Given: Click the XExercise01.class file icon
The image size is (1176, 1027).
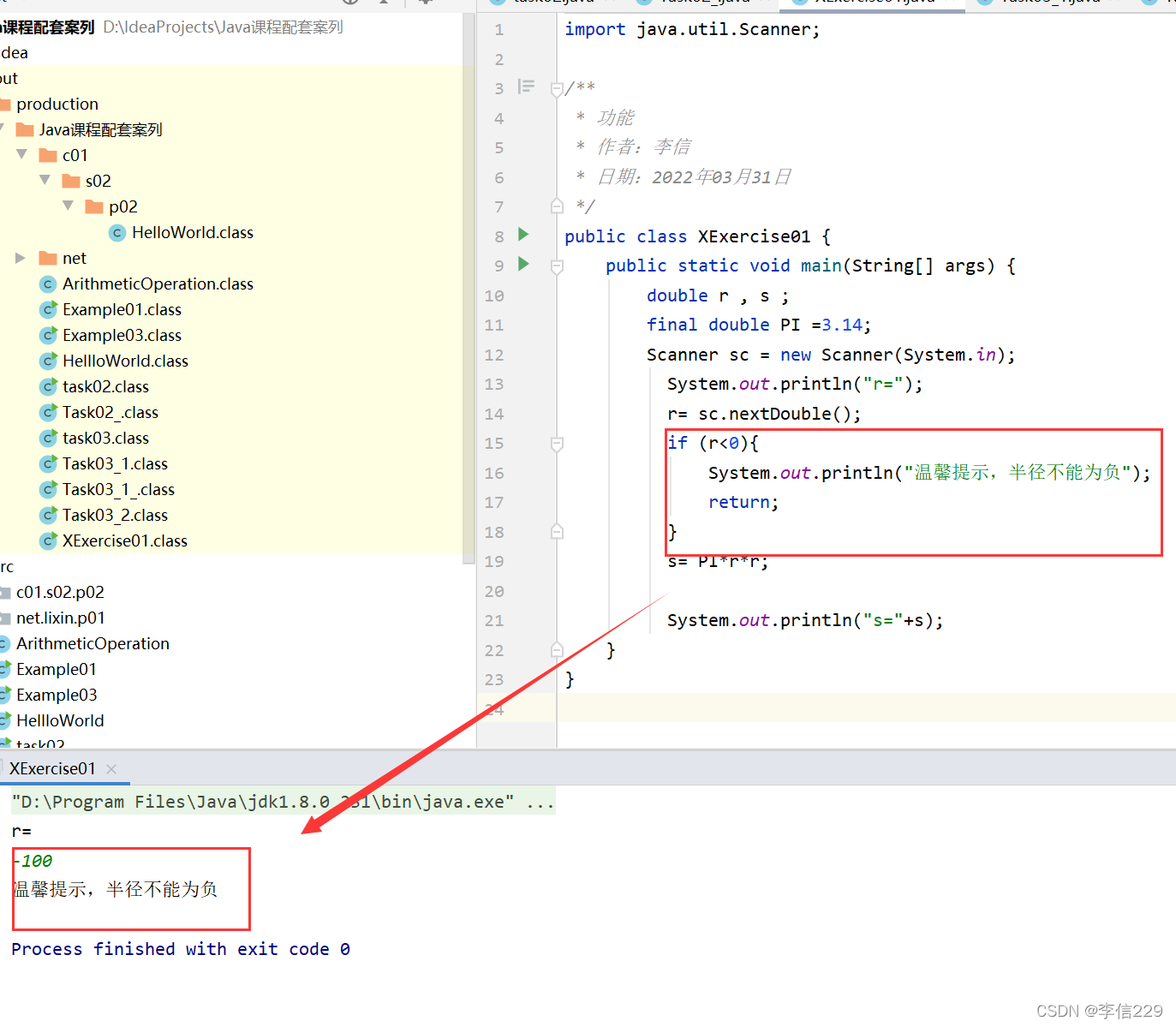Looking at the screenshot, I should tap(49, 541).
